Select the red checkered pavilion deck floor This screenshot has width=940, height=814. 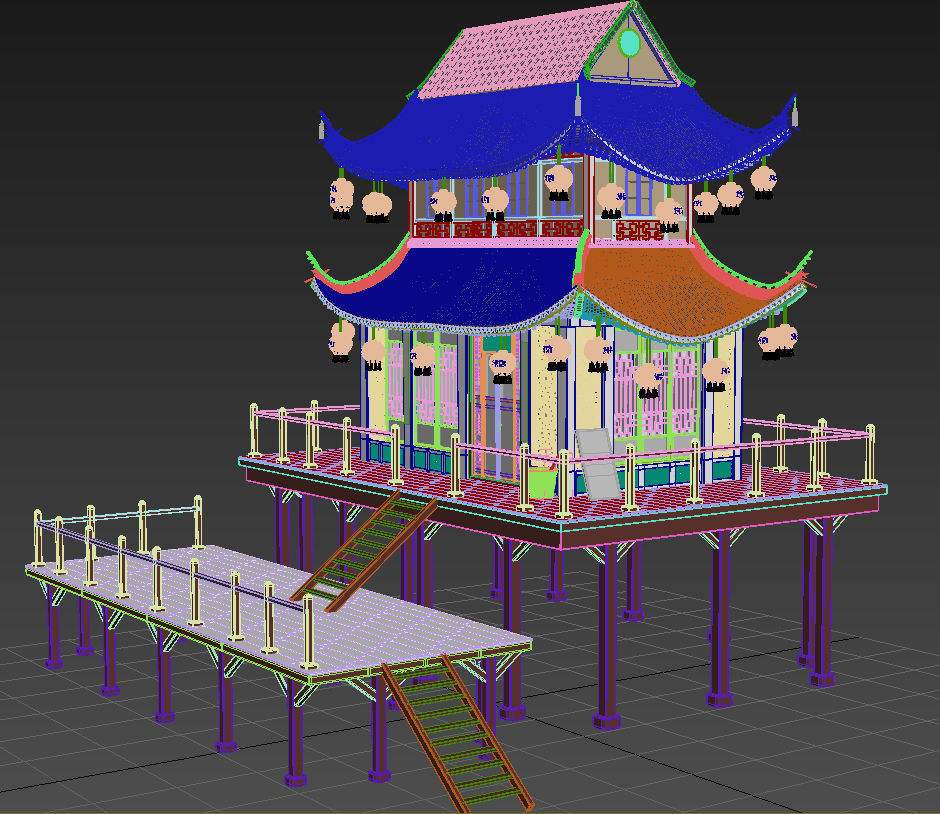(564, 486)
